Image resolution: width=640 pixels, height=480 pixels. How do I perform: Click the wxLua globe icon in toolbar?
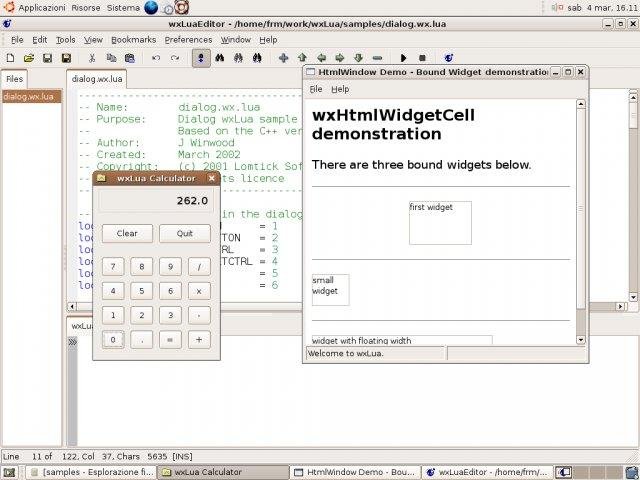point(449,58)
